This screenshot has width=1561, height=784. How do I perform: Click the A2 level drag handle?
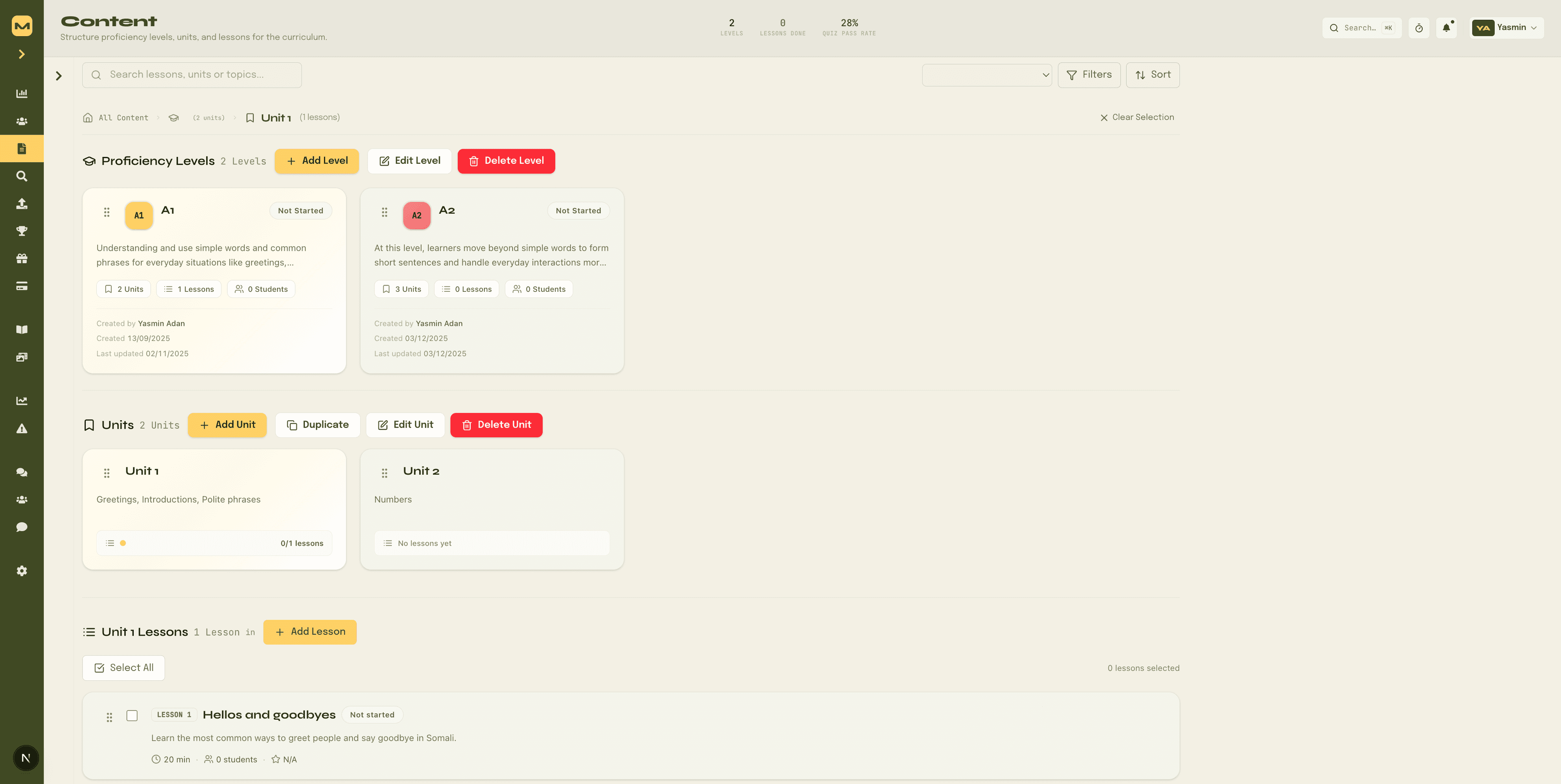click(x=384, y=212)
